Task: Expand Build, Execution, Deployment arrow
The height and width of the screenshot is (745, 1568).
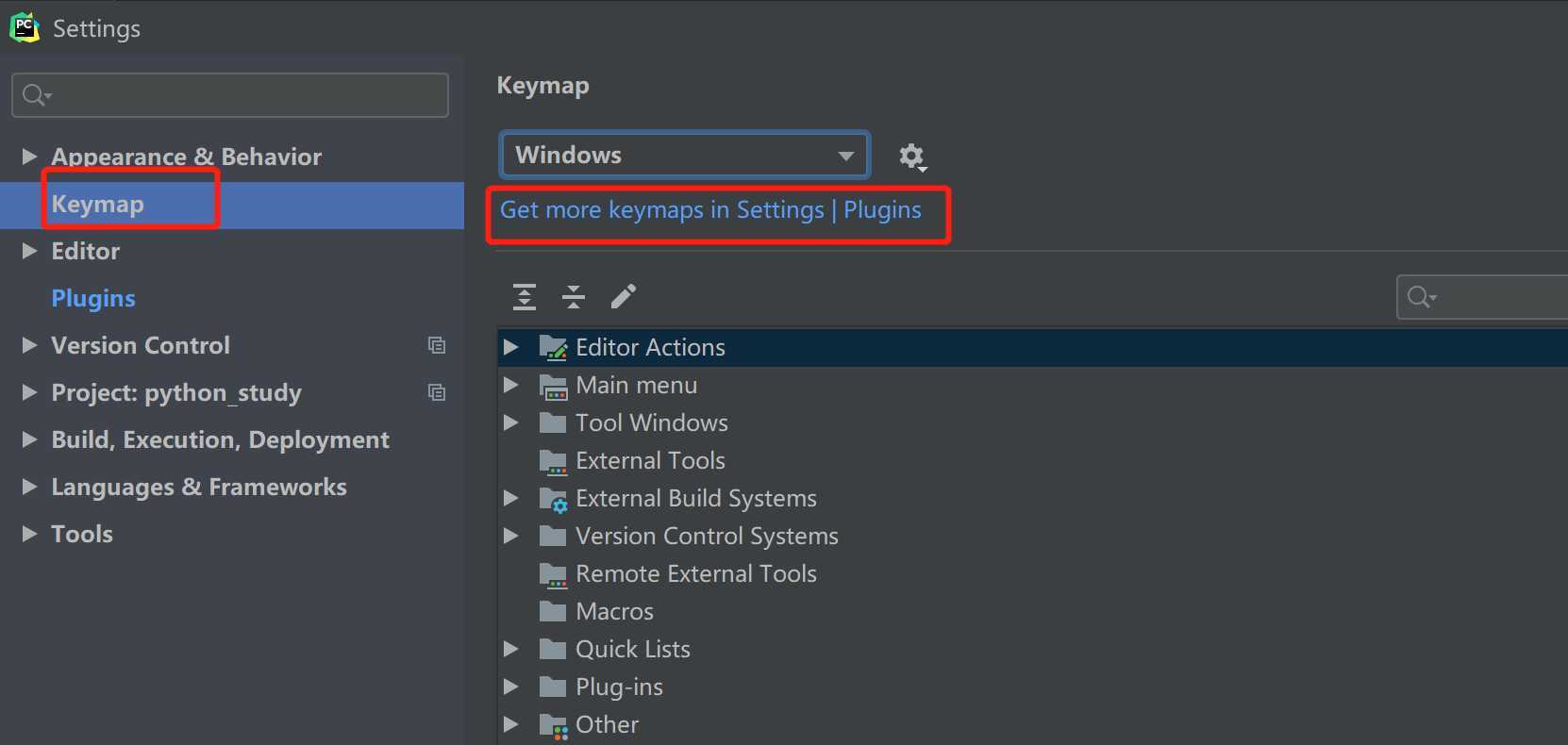Action: pos(29,439)
